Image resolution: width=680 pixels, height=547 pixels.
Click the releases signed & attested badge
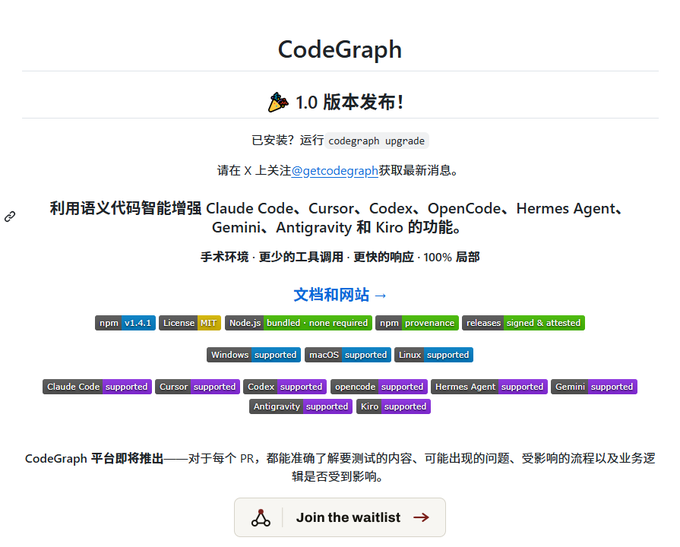523,323
